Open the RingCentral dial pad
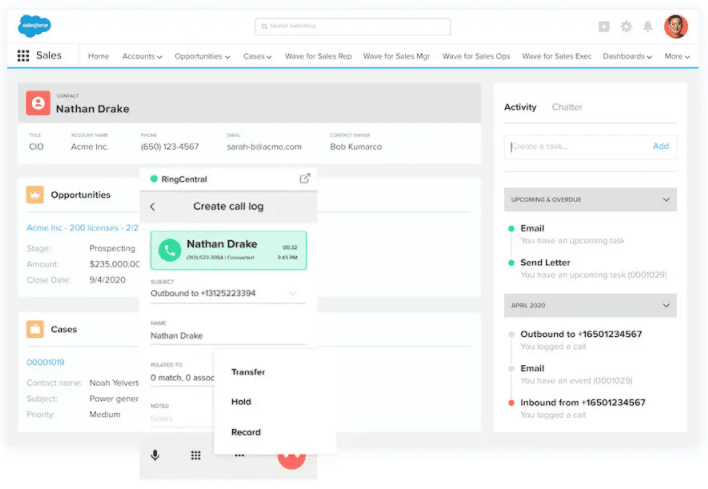708x489 pixels. pyautogui.click(x=196, y=455)
